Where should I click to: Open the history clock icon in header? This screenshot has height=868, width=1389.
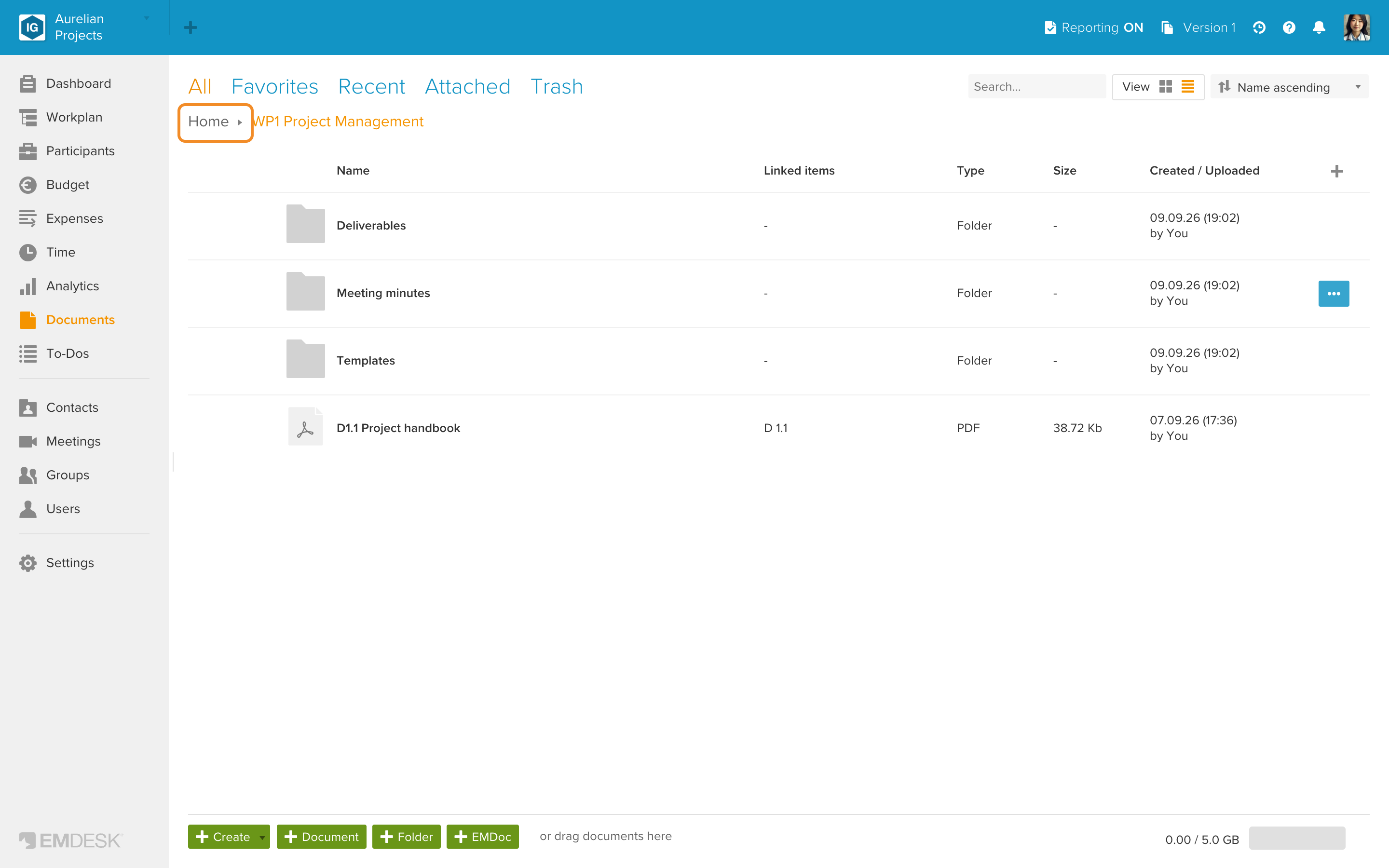pyautogui.click(x=1259, y=27)
